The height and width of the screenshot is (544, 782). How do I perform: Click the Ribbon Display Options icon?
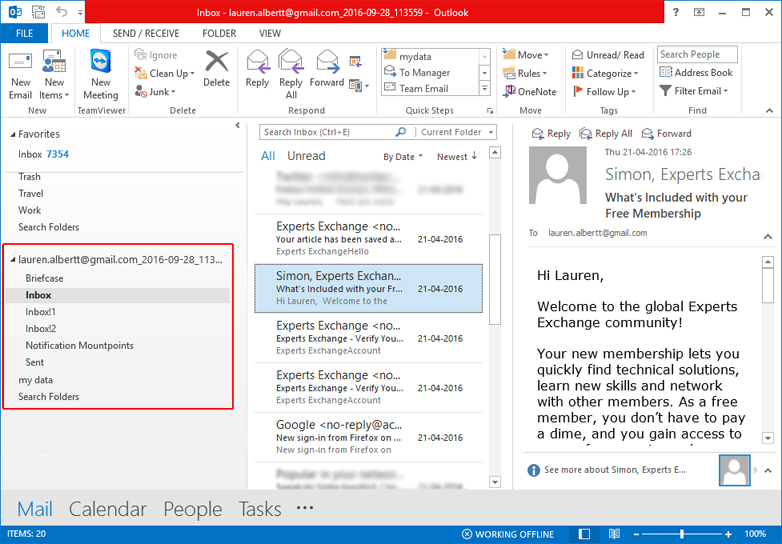click(x=699, y=12)
